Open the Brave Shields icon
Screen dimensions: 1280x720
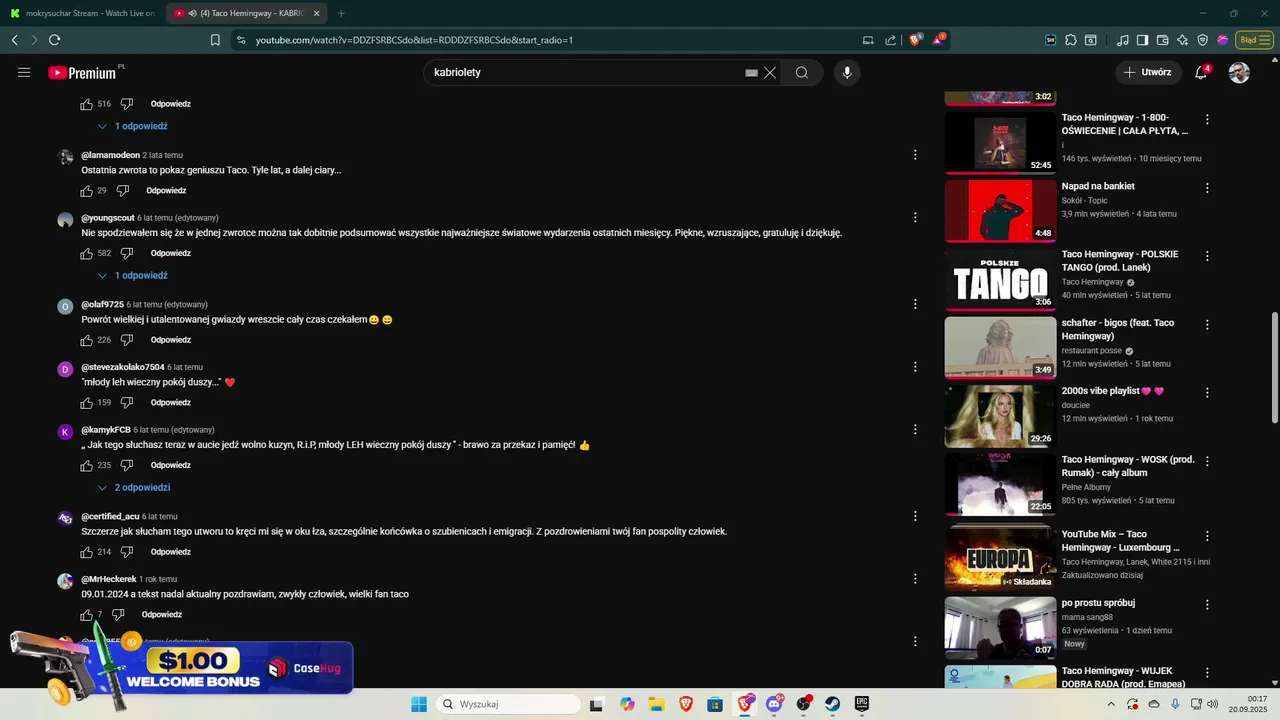pos(915,40)
